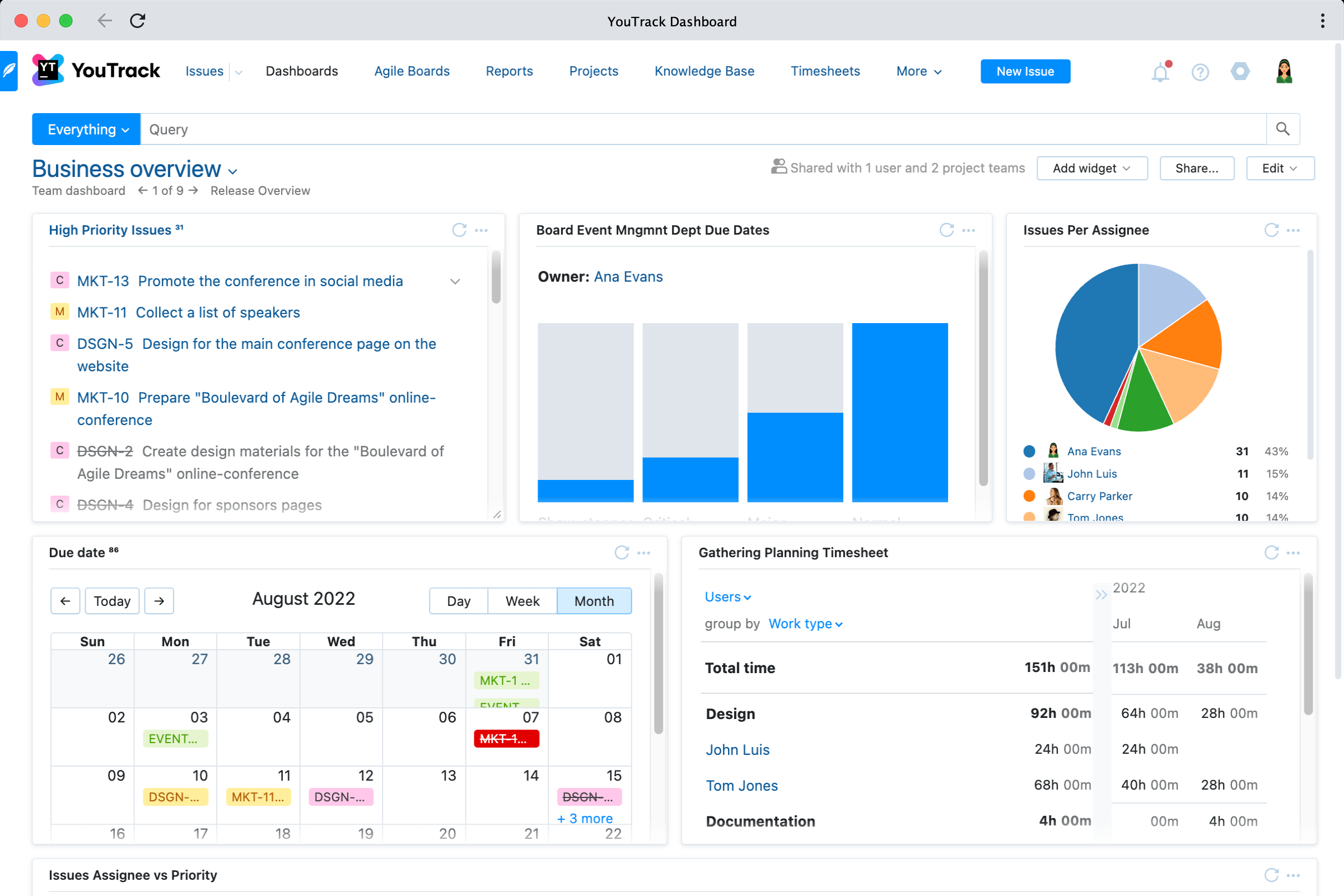The width and height of the screenshot is (1344, 896).
Task: Click the YouTrack logo
Action: tap(96, 71)
